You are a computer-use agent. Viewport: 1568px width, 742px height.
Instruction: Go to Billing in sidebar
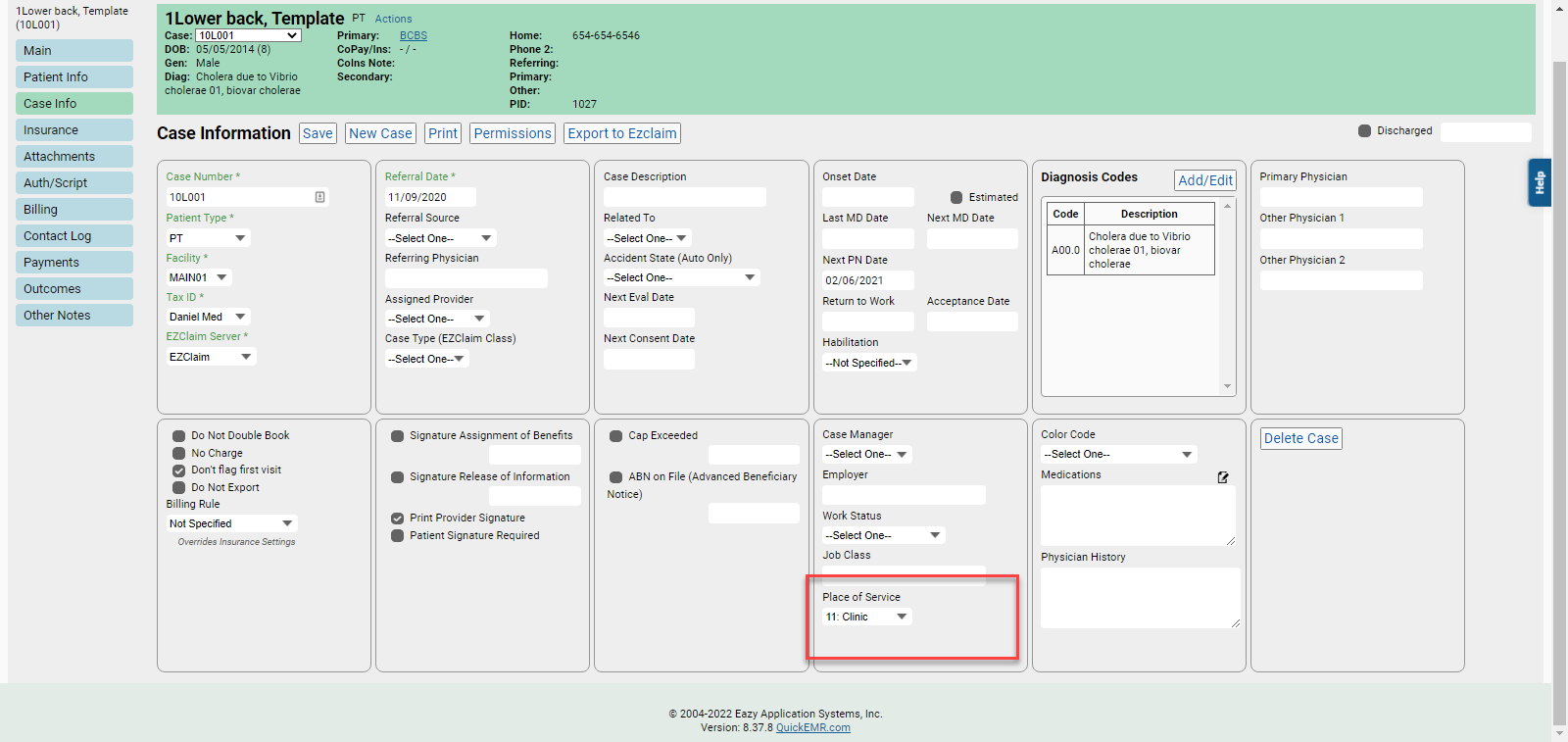pyautogui.click(x=74, y=210)
